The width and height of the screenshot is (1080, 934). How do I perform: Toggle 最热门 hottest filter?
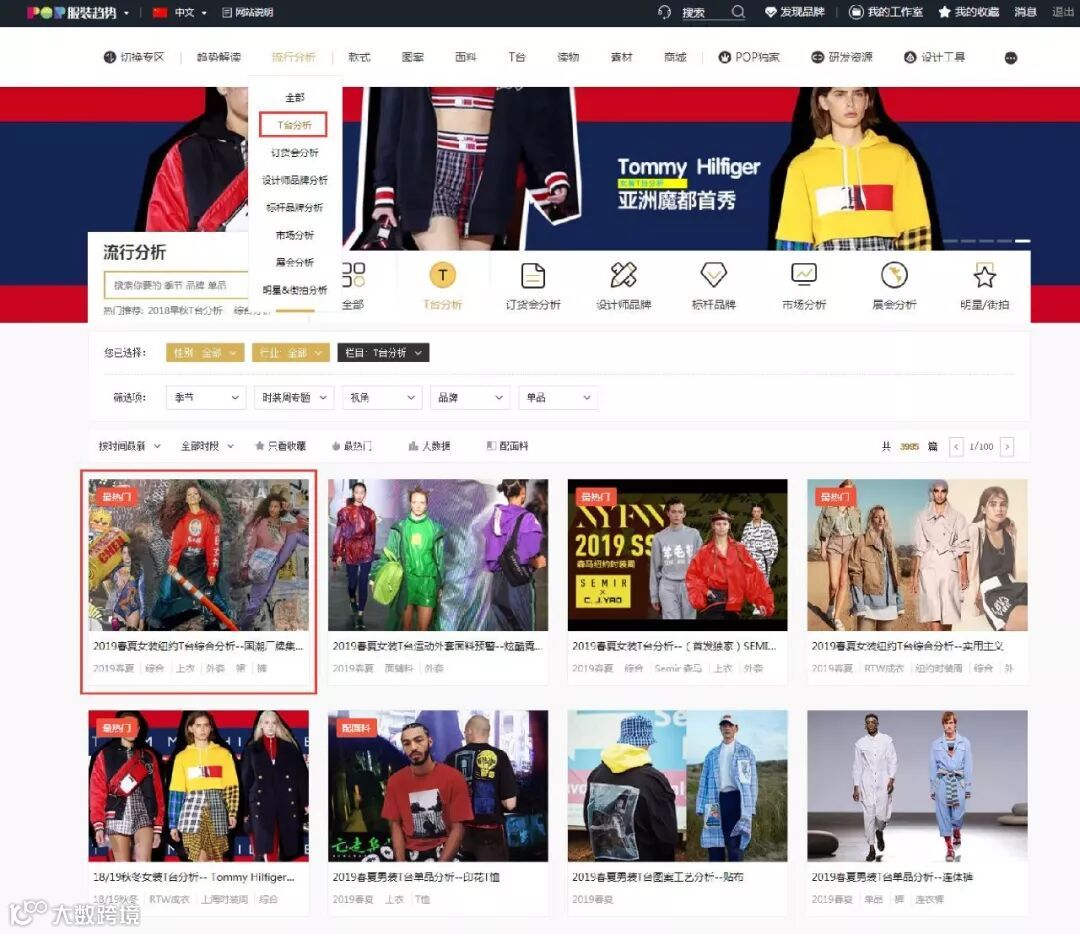[351, 446]
